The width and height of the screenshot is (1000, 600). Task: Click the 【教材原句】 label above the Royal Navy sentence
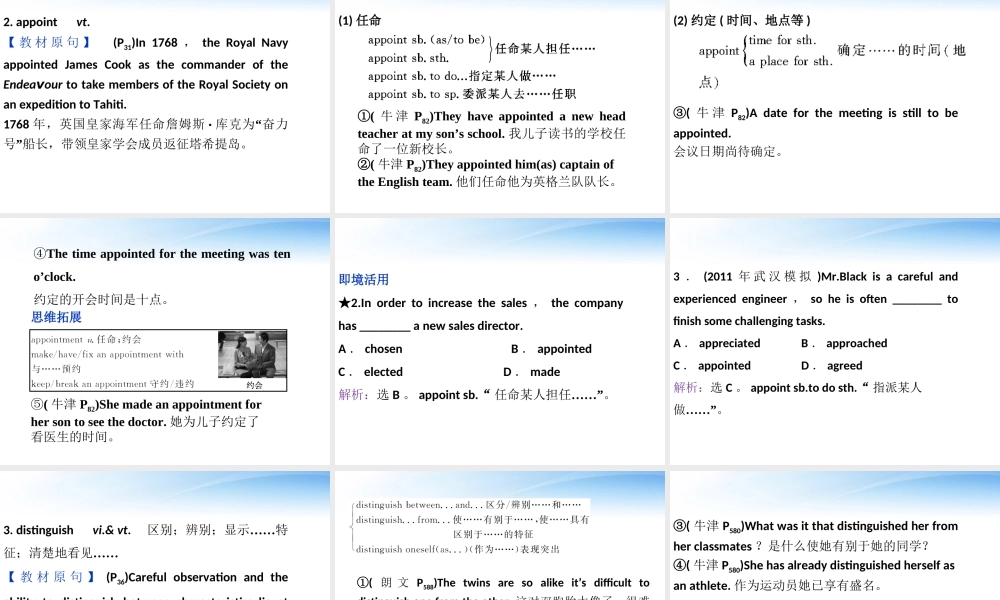coord(49,43)
